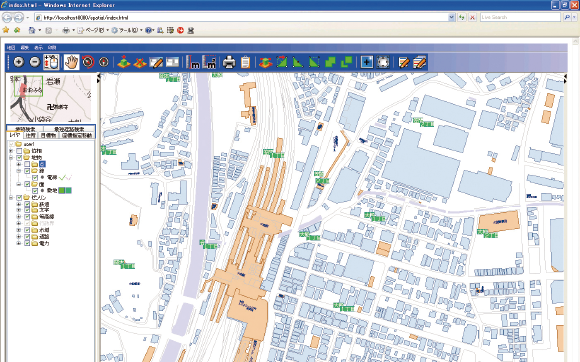
Task: Click the printer icon in map toolbar
Action: pyautogui.click(x=229, y=62)
